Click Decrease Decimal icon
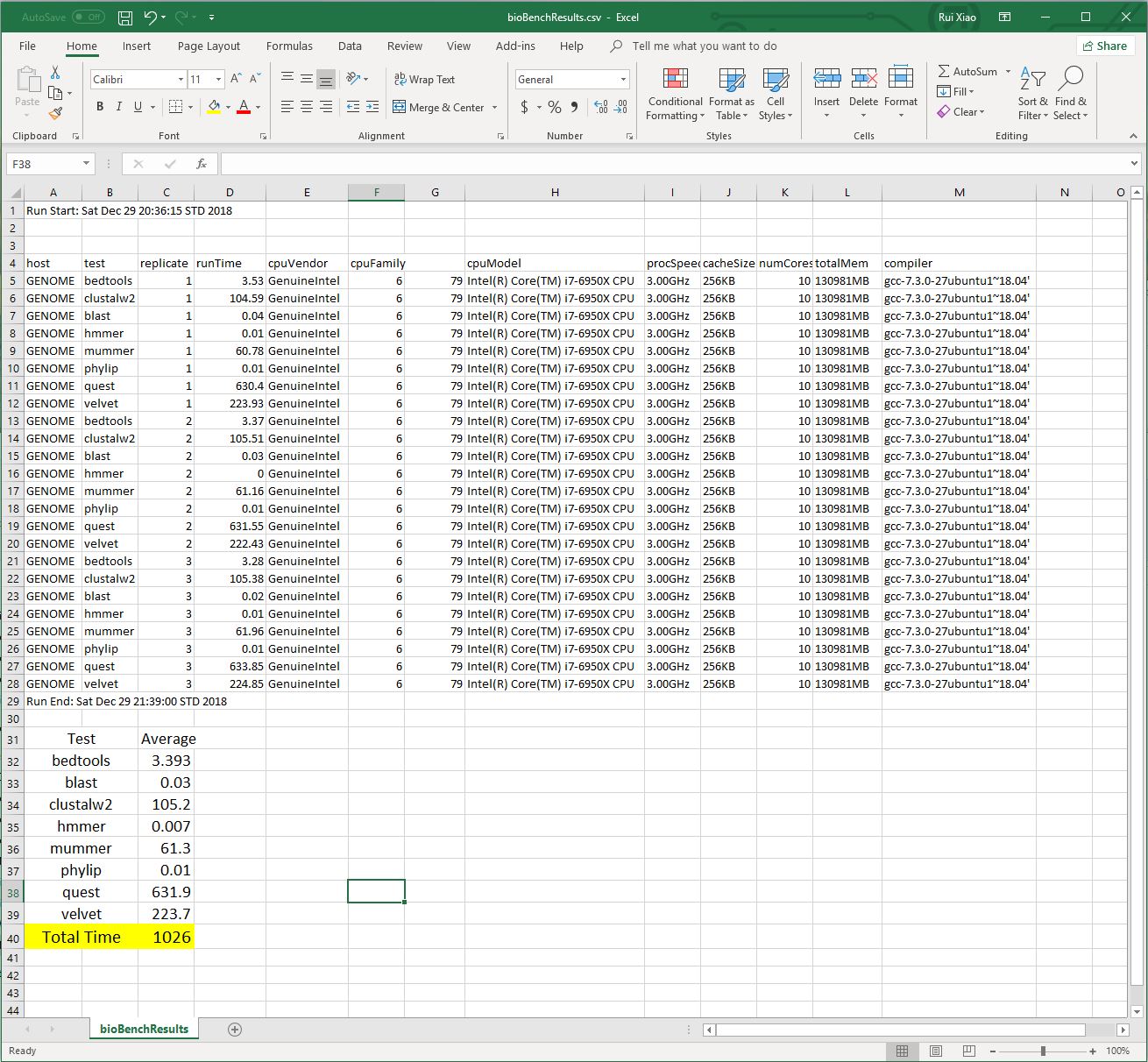1148x1062 pixels. coord(620,106)
